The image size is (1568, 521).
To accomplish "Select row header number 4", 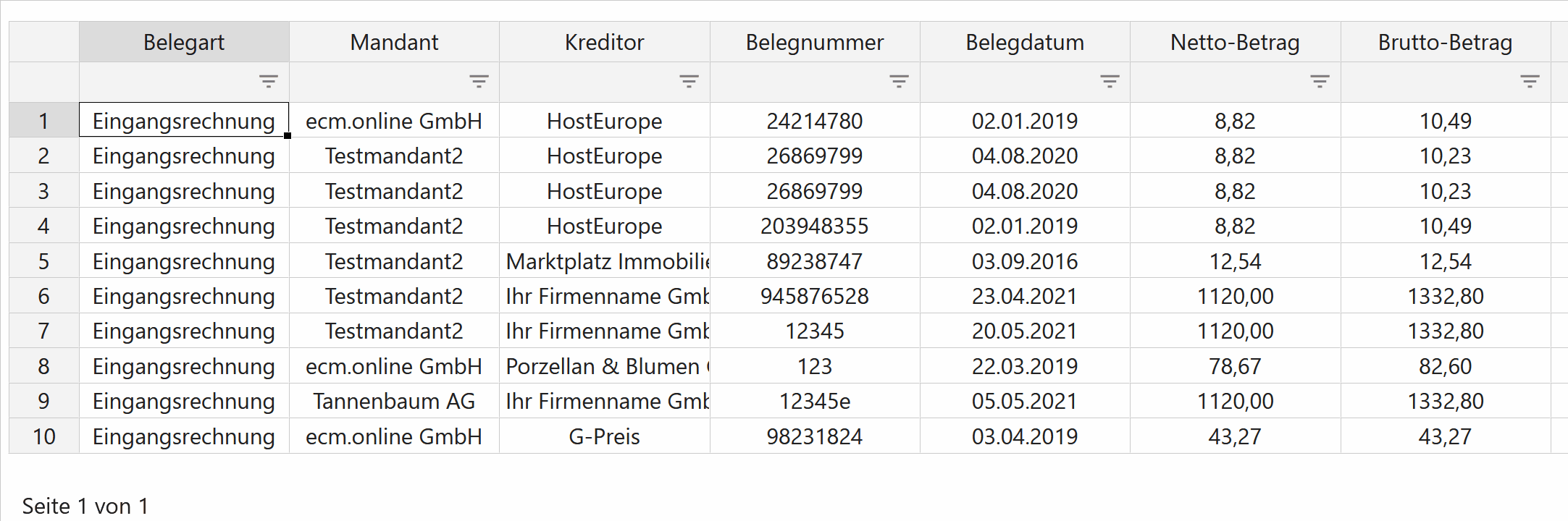I will (x=44, y=226).
